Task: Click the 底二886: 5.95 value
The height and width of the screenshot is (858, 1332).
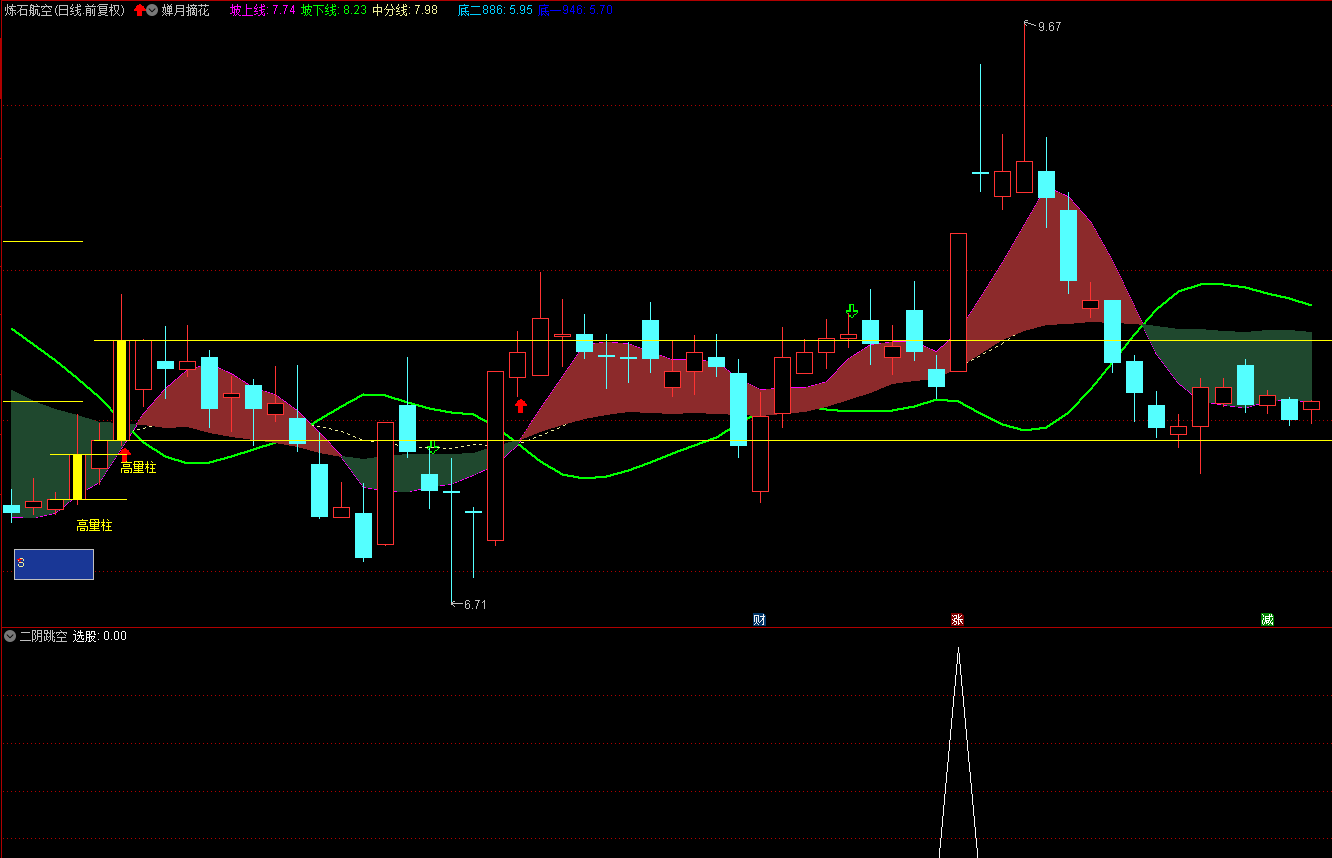Action: (x=495, y=10)
